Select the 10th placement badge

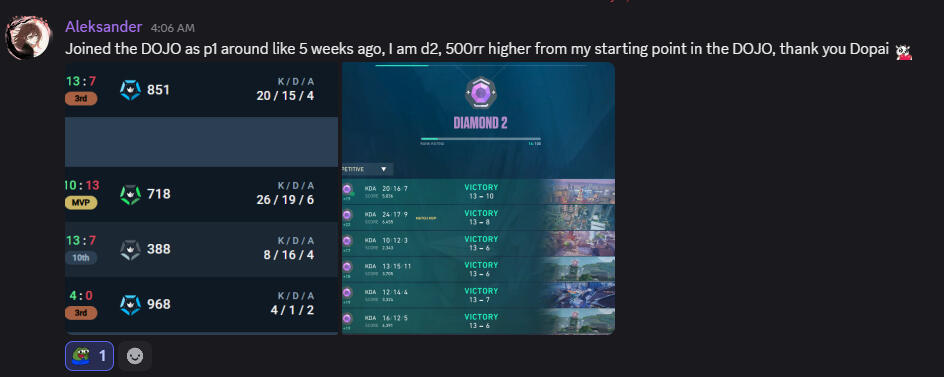[x=81, y=258]
